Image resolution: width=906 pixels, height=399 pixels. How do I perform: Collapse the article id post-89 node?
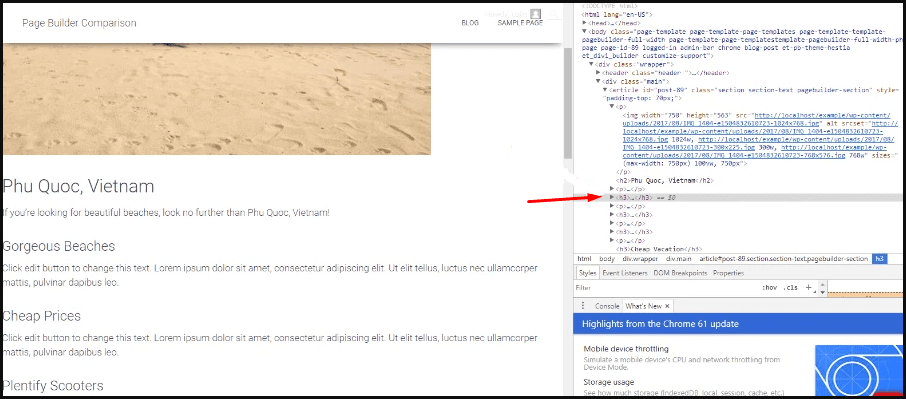pos(605,90)
